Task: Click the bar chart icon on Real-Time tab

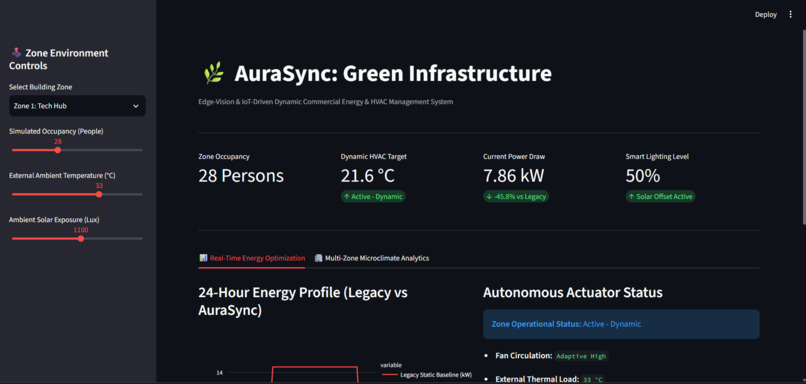Action: [204, 258]
